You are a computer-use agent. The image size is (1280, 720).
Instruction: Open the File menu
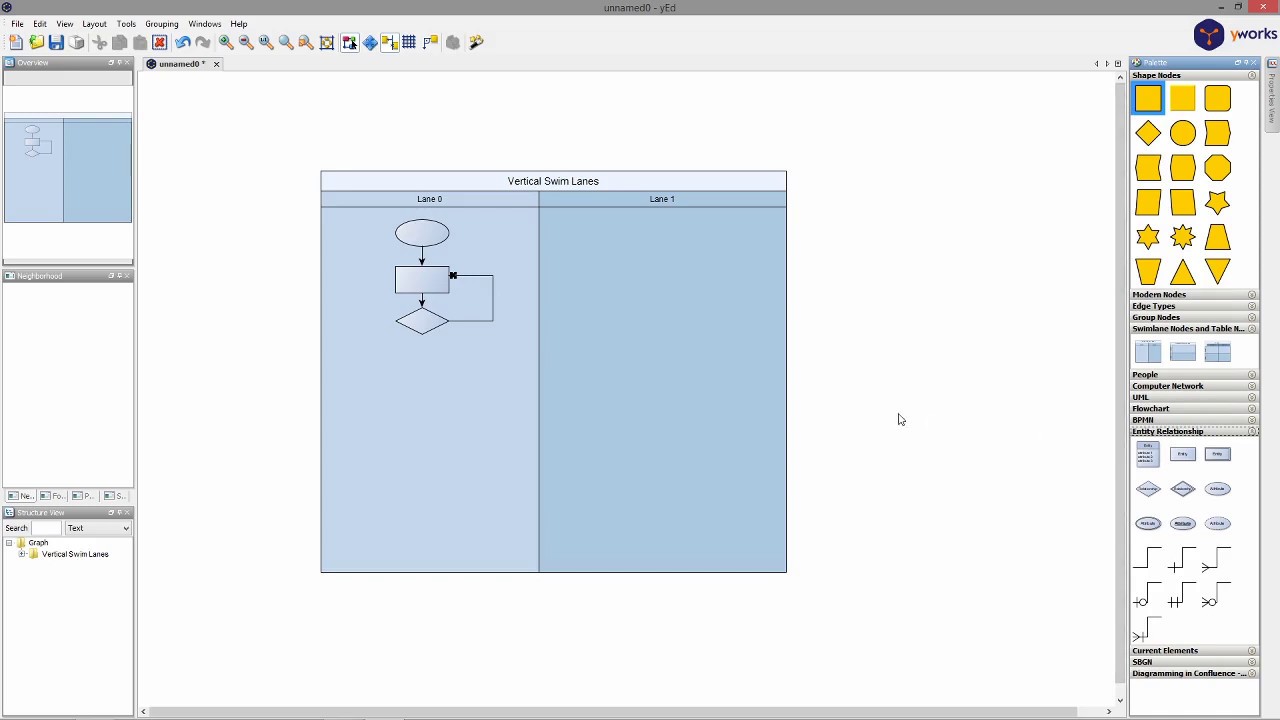[17, 24]
